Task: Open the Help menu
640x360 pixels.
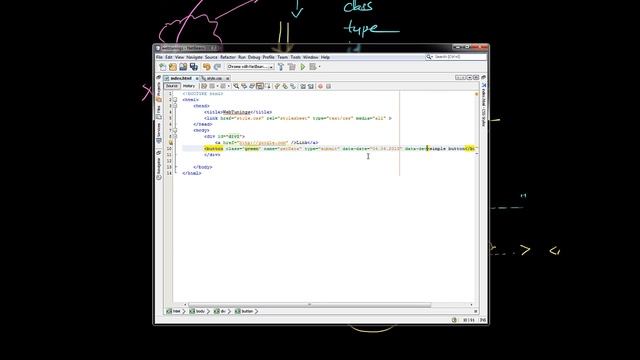Action: [x=325, y=58]
